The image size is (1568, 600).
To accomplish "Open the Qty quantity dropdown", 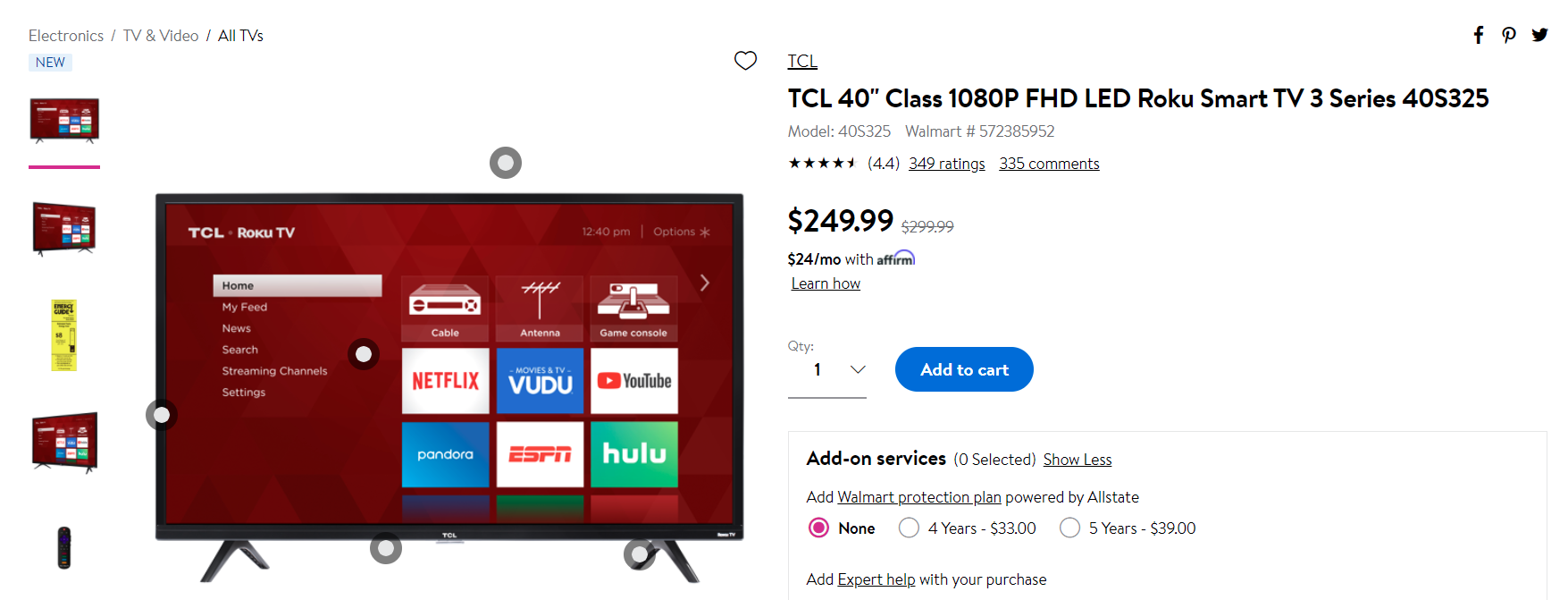I will [827, 370].
